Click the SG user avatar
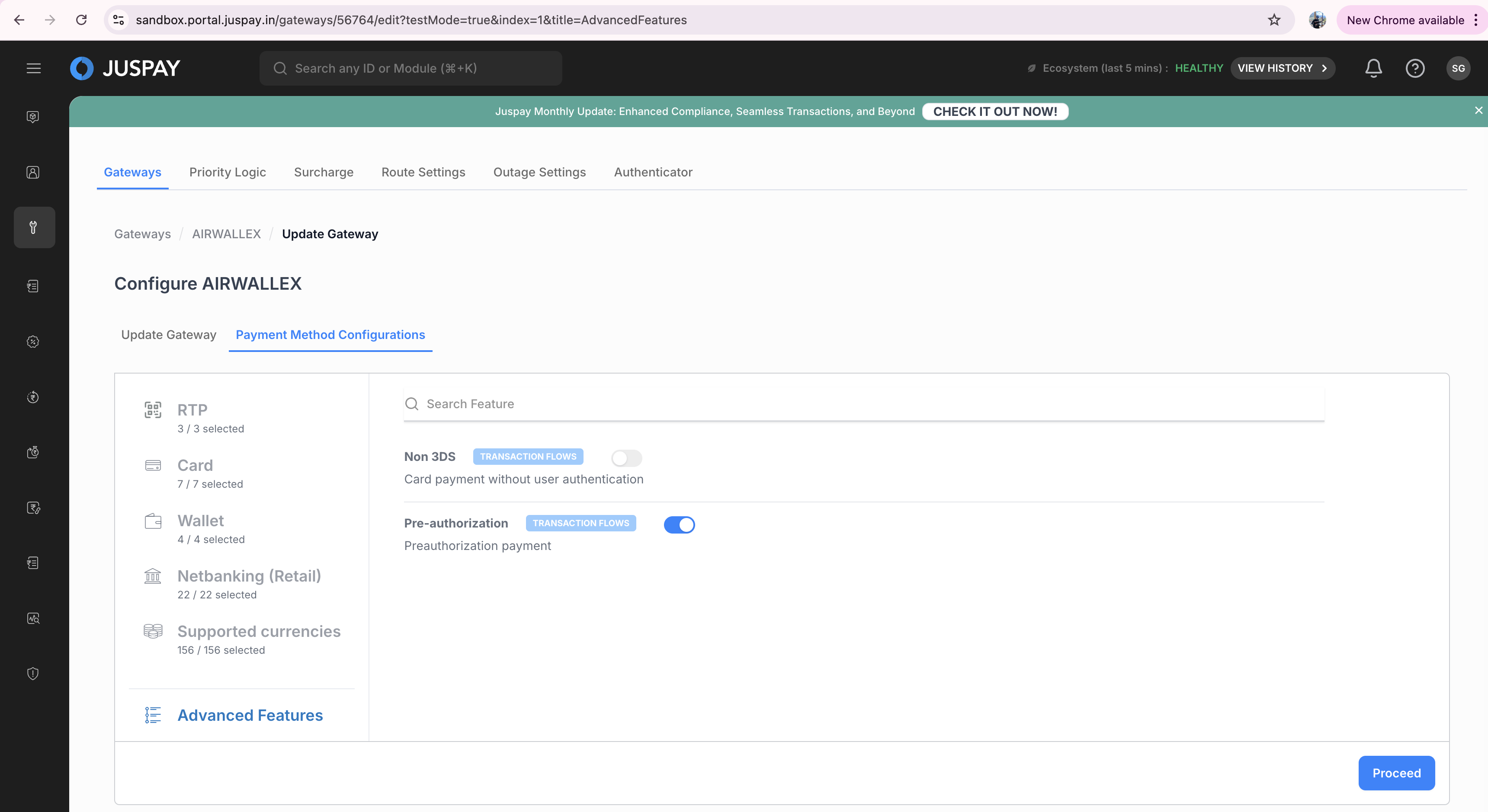 pyautogui.click(x=1457, y=68)
